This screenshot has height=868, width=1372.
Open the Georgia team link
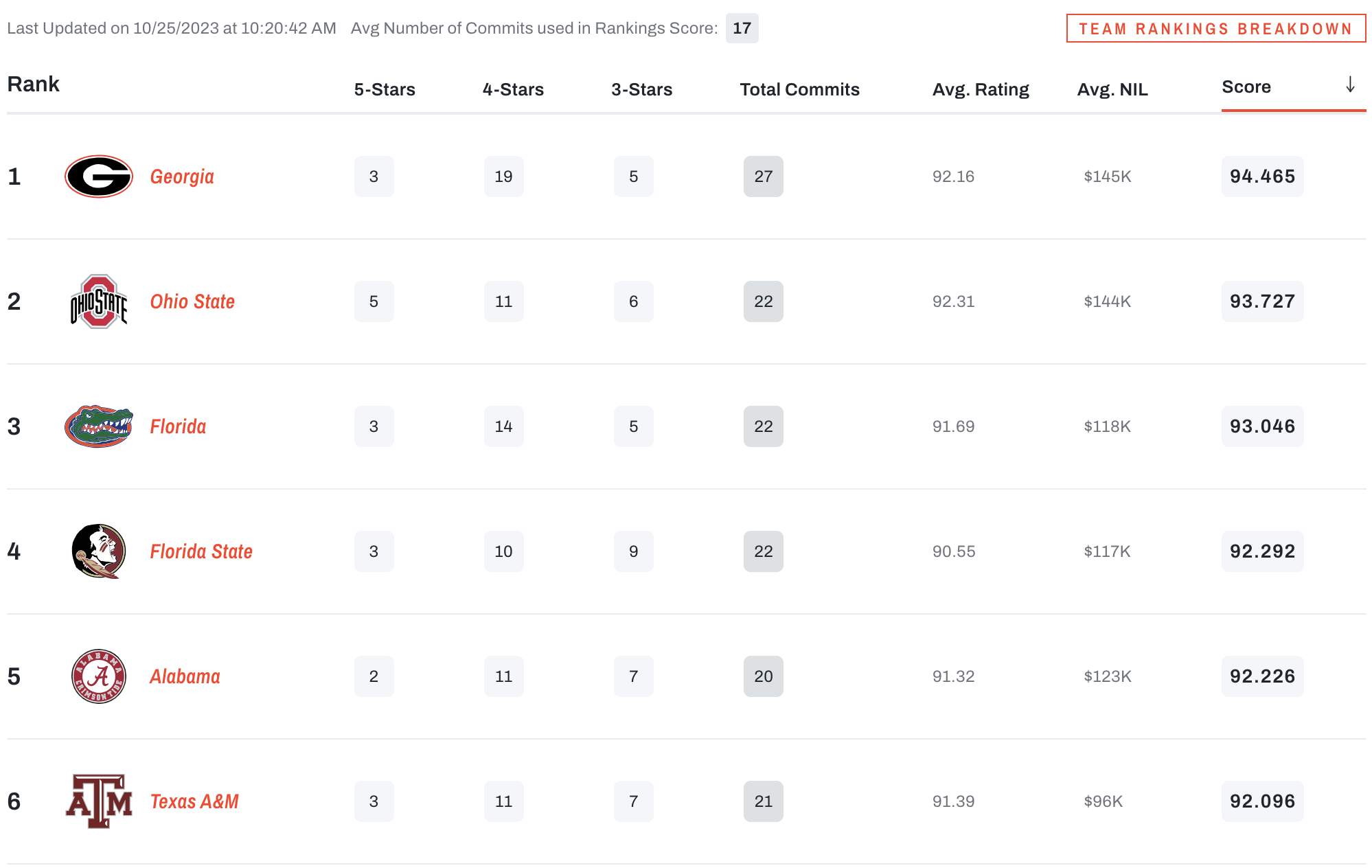click(182, 177)
